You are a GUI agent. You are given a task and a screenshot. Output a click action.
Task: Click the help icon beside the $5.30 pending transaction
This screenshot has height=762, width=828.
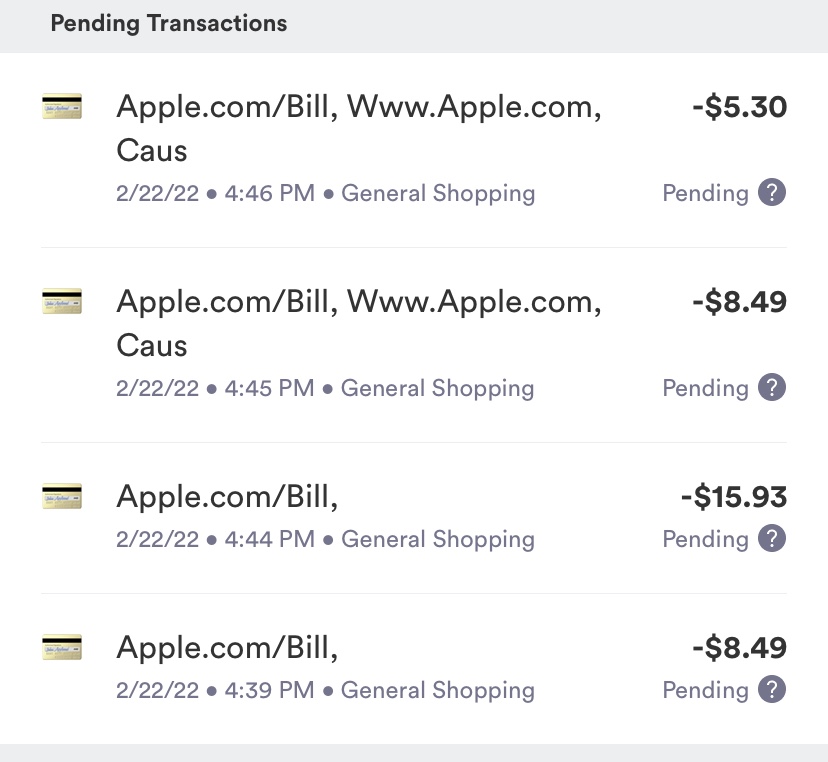click(x=770, y=193)
